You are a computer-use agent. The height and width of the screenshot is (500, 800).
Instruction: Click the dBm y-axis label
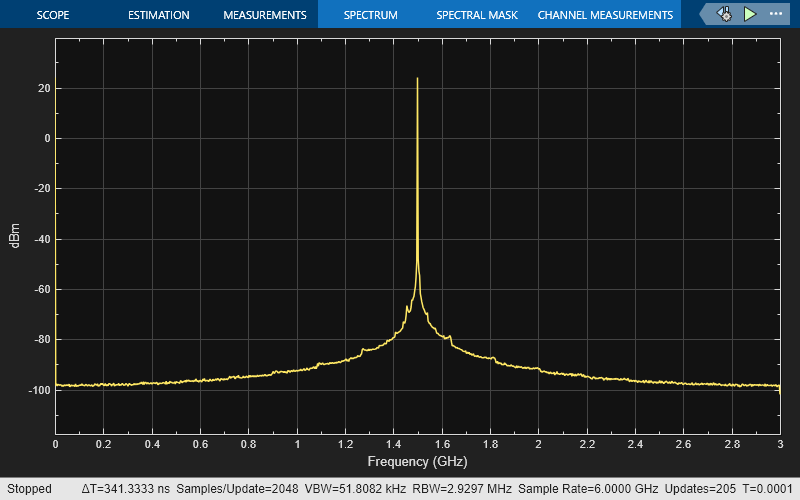point(15,239)
